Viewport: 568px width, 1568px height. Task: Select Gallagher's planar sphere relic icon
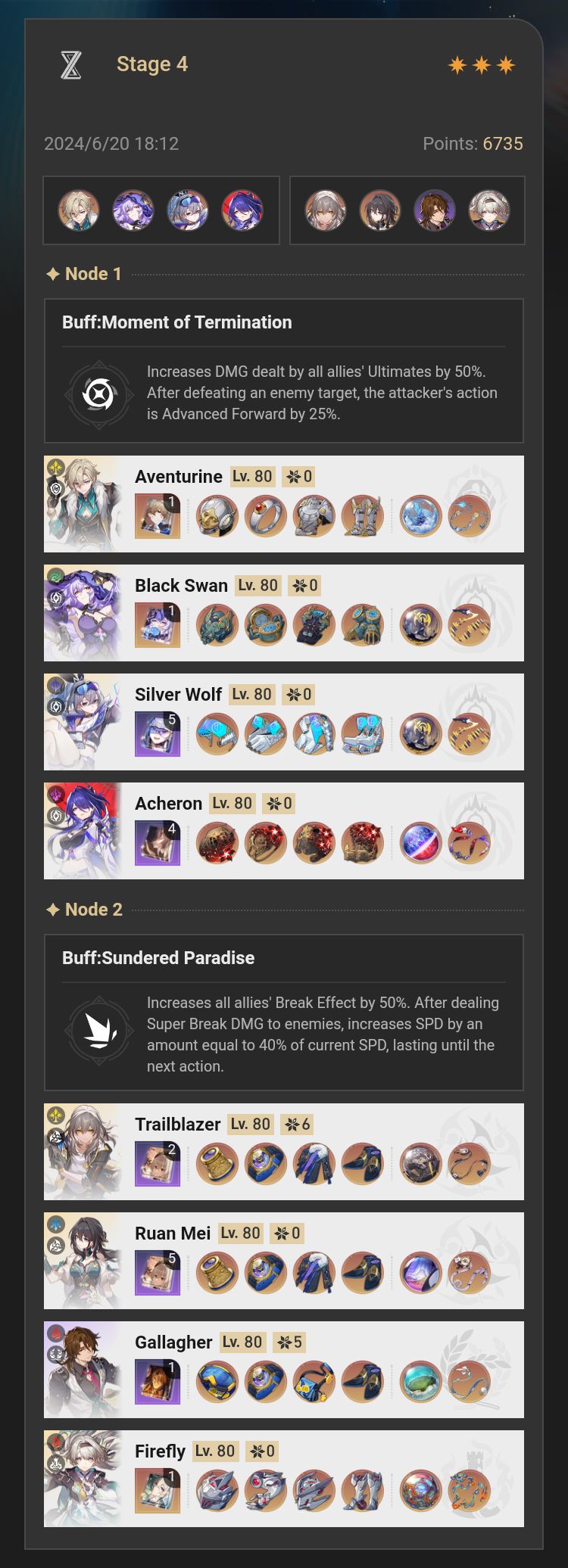pos(420,1382)
